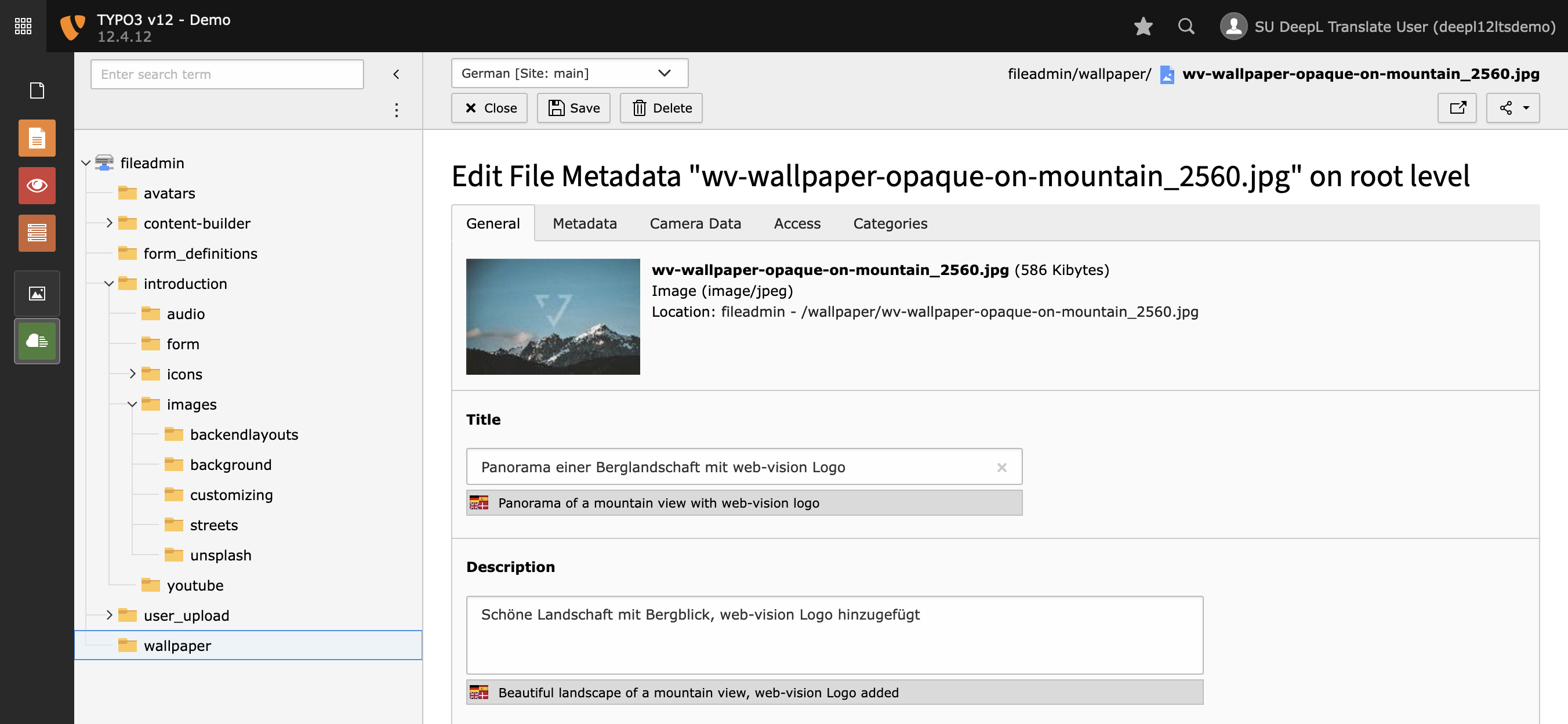This screenshot has width=1568, height=724.
Task: Click the search magnifier icon in toolbar
Action: tap(1186, 26)
